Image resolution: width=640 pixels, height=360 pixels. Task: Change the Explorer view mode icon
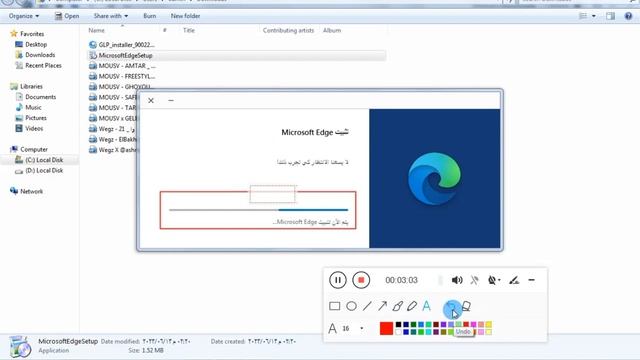(x=583, y=16)
